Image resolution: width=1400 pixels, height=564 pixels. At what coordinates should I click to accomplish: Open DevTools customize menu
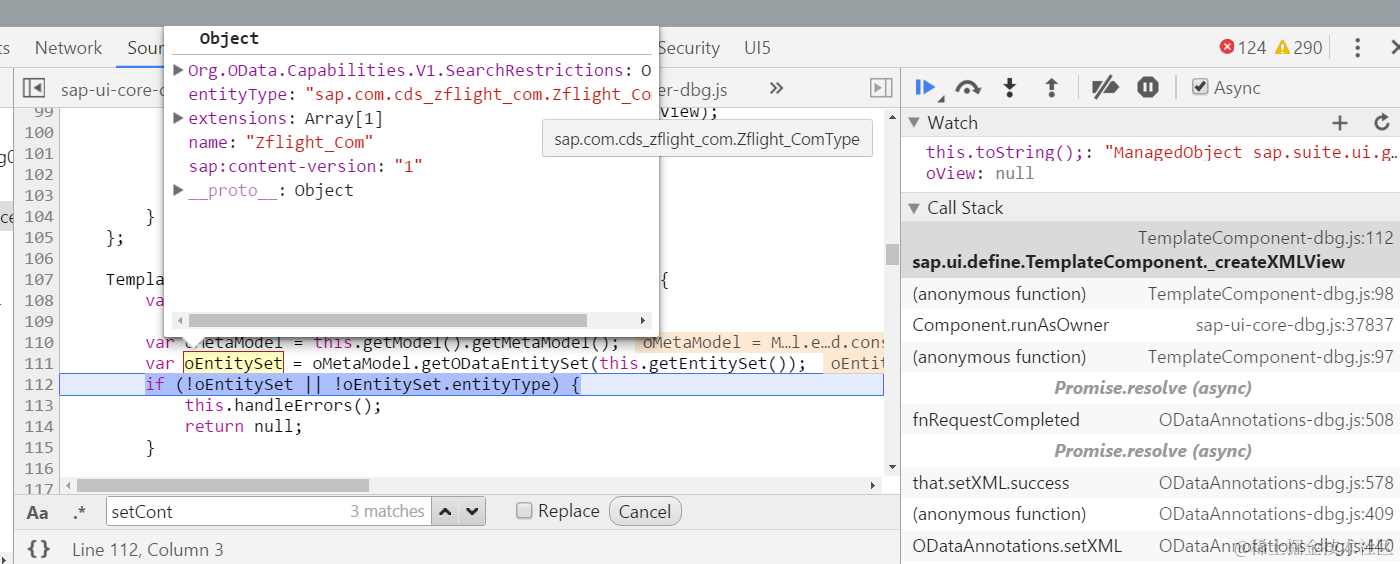[1357, 47]
